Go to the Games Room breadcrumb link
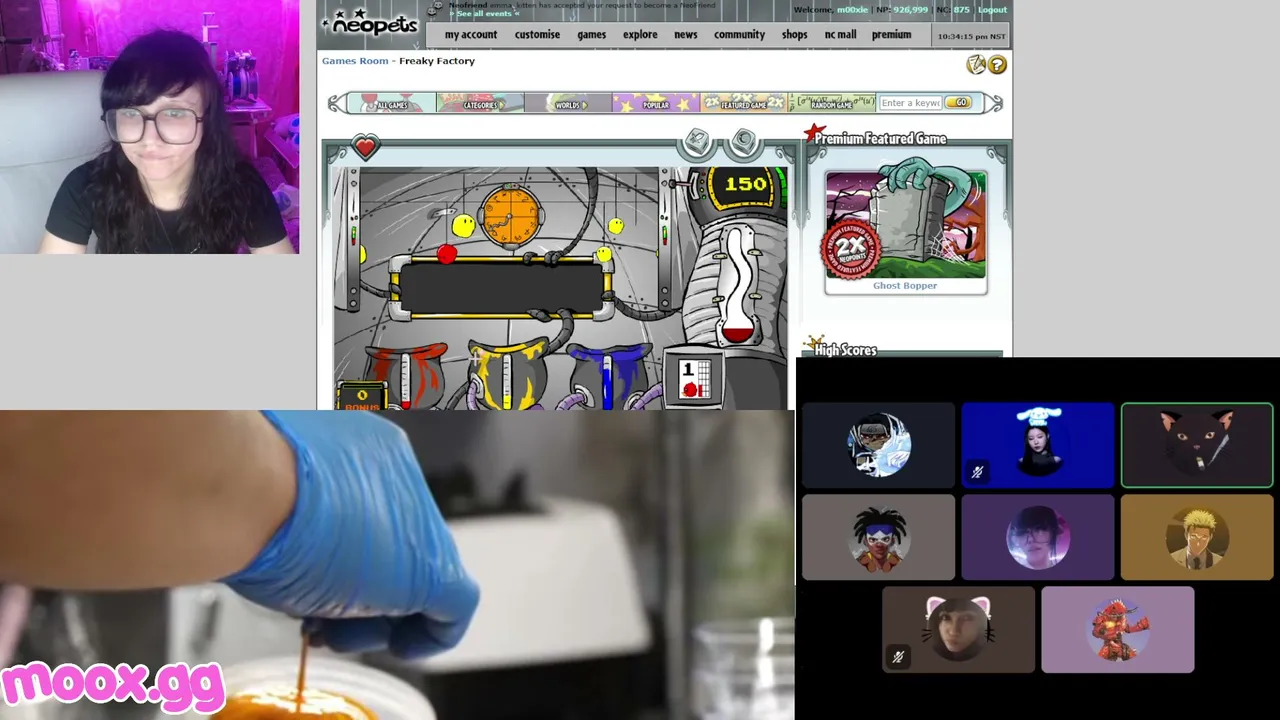Image resolution: width=1280 pixels, height=720 pixels. pos(355,61)
